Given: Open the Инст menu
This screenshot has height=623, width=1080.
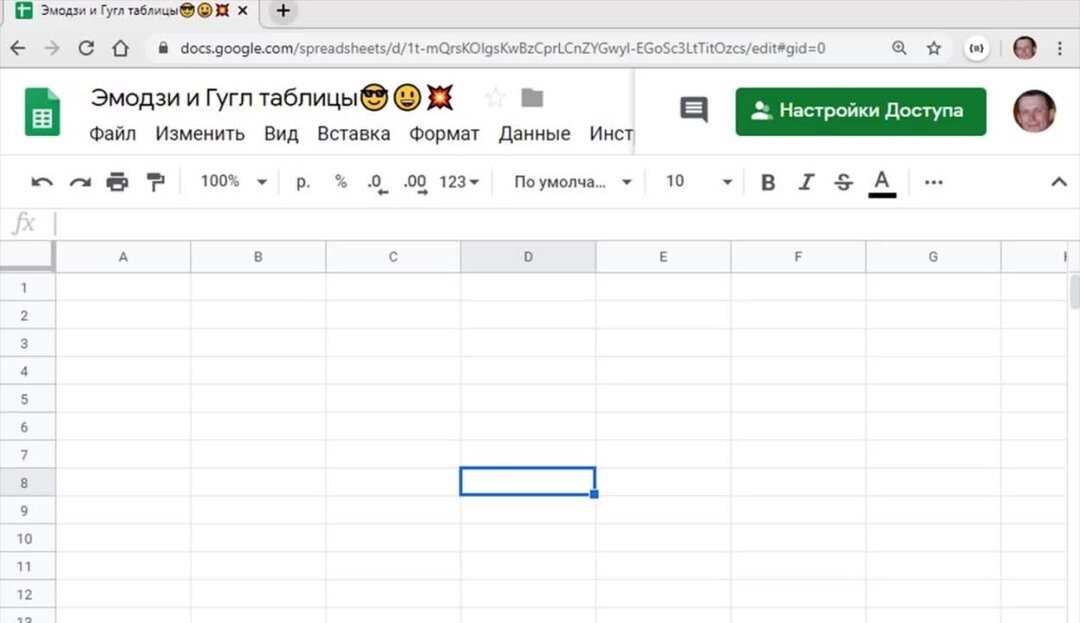Looking at the screenshot, I should click(x=611, y=134).
